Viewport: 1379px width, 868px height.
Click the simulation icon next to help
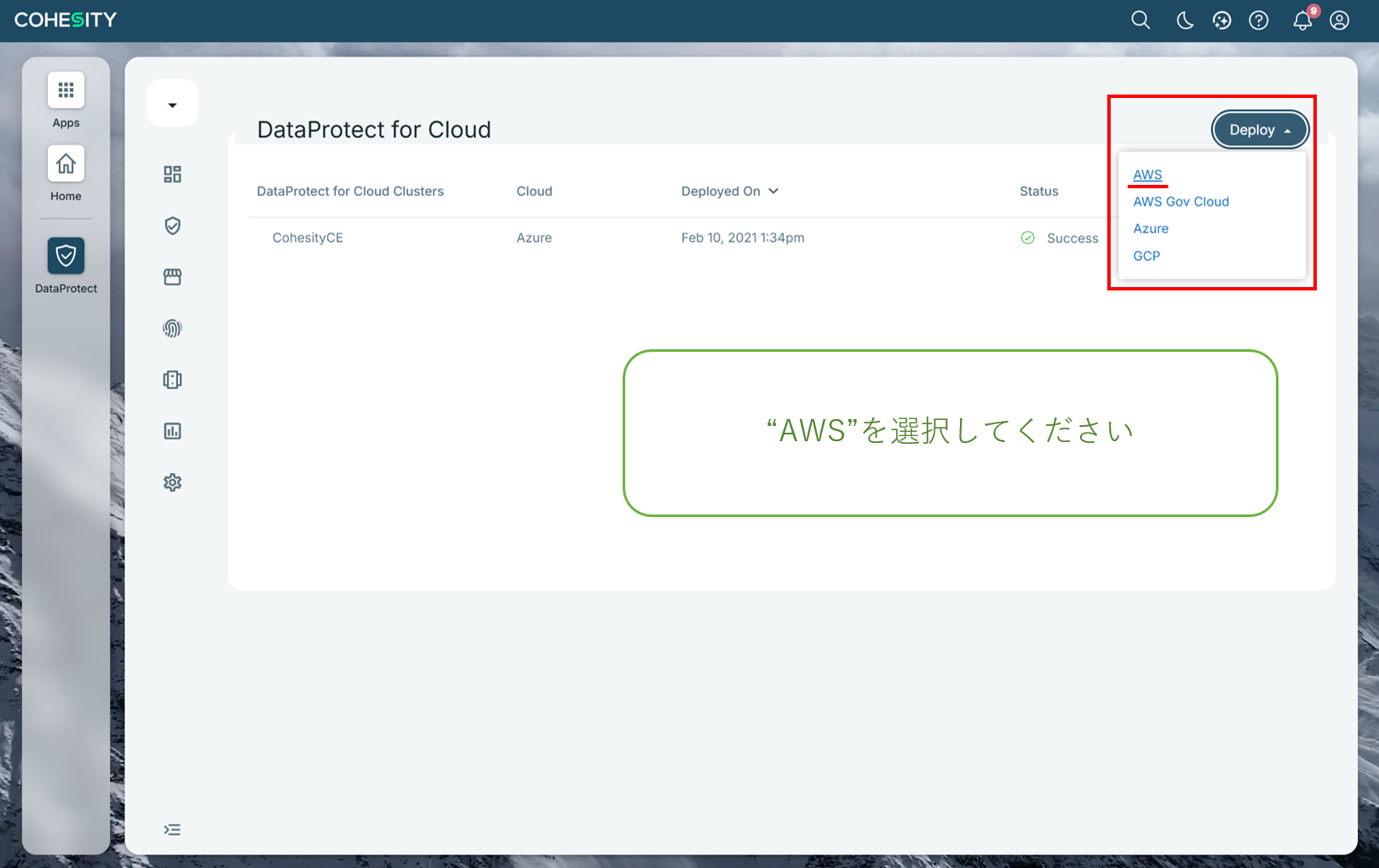[x=1221, y=20]
